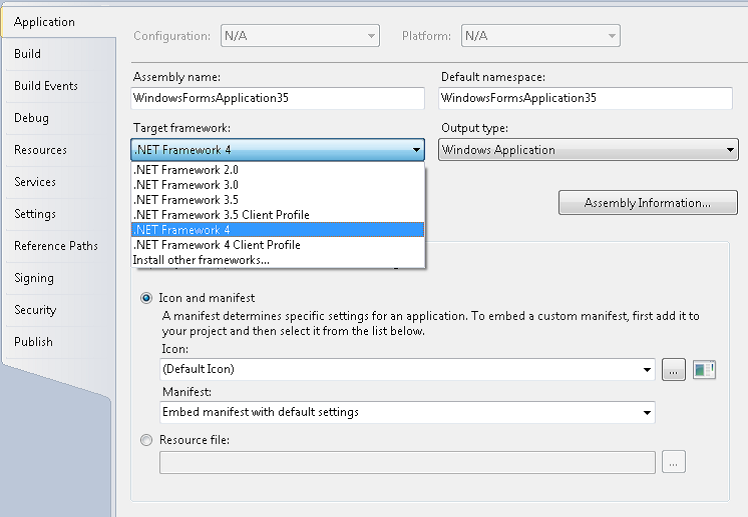The height and width of the screenshot is (517, 748).
Task: Open the Manifest dropdown
Action: (x=407, y=412)
